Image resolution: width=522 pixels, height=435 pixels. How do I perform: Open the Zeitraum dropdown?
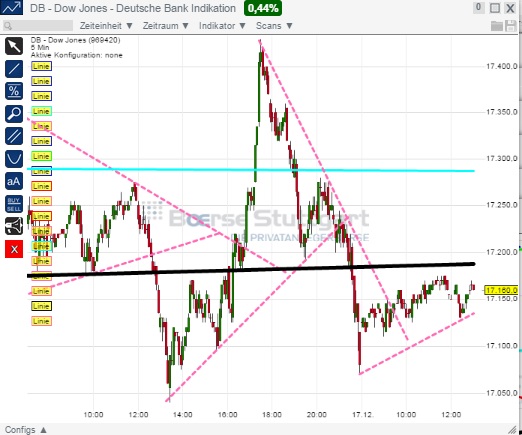click(166, 26)
